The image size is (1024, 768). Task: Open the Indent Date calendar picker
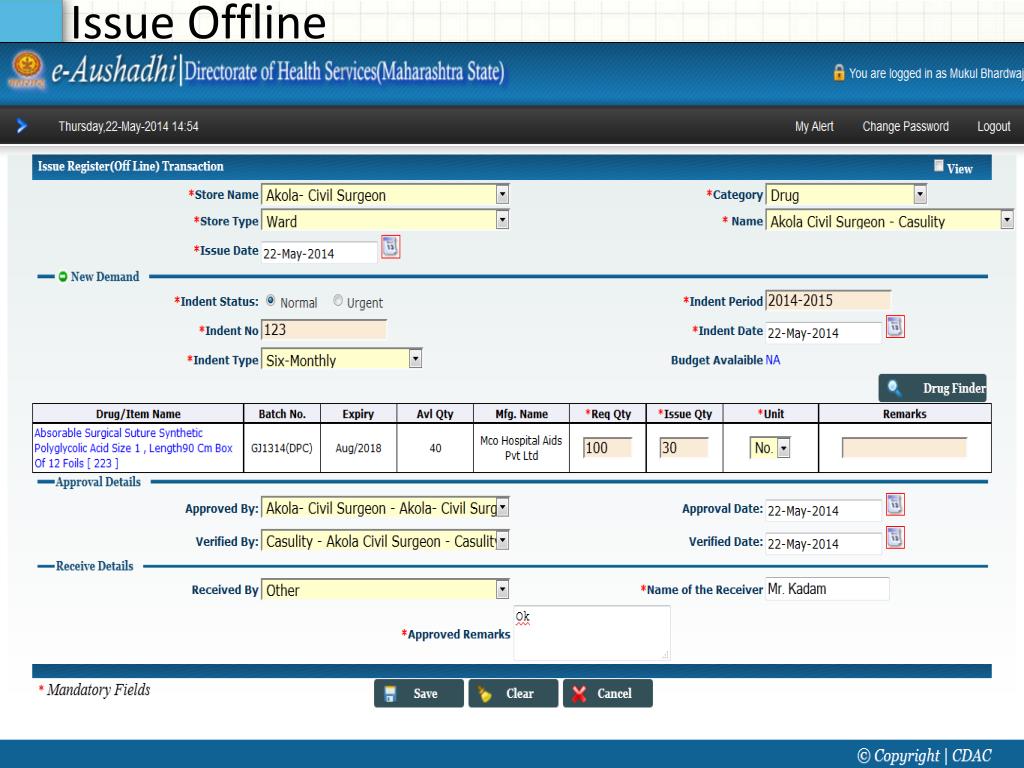tap(895, 327)
